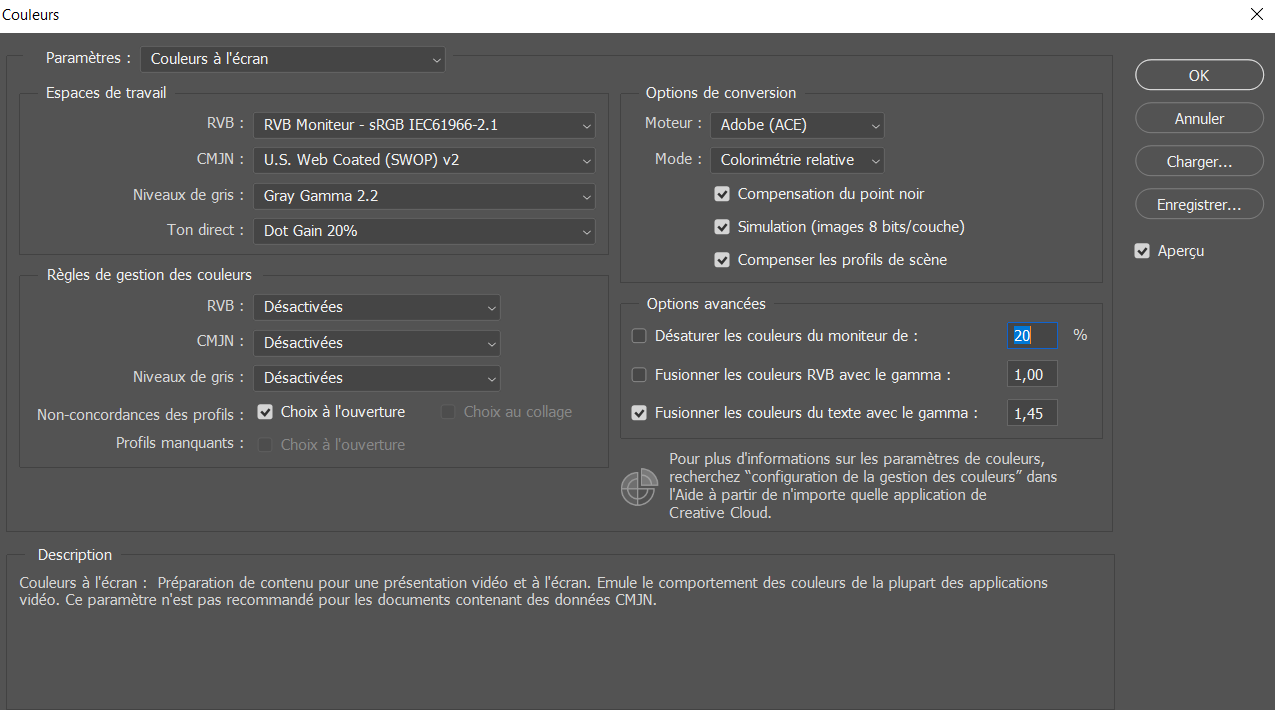
Task: Check Fusionner les couleurs RVB avec gamma
Action: pos(639,375)
